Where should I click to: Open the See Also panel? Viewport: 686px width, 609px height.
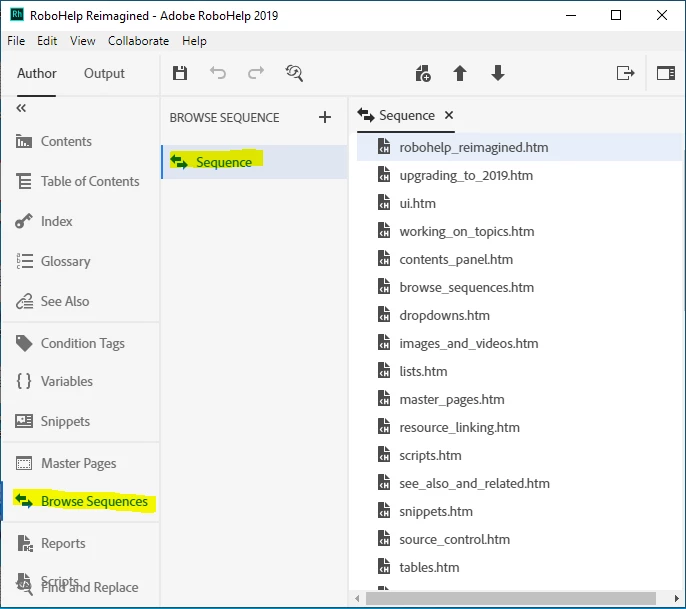(x=52, y=301)
